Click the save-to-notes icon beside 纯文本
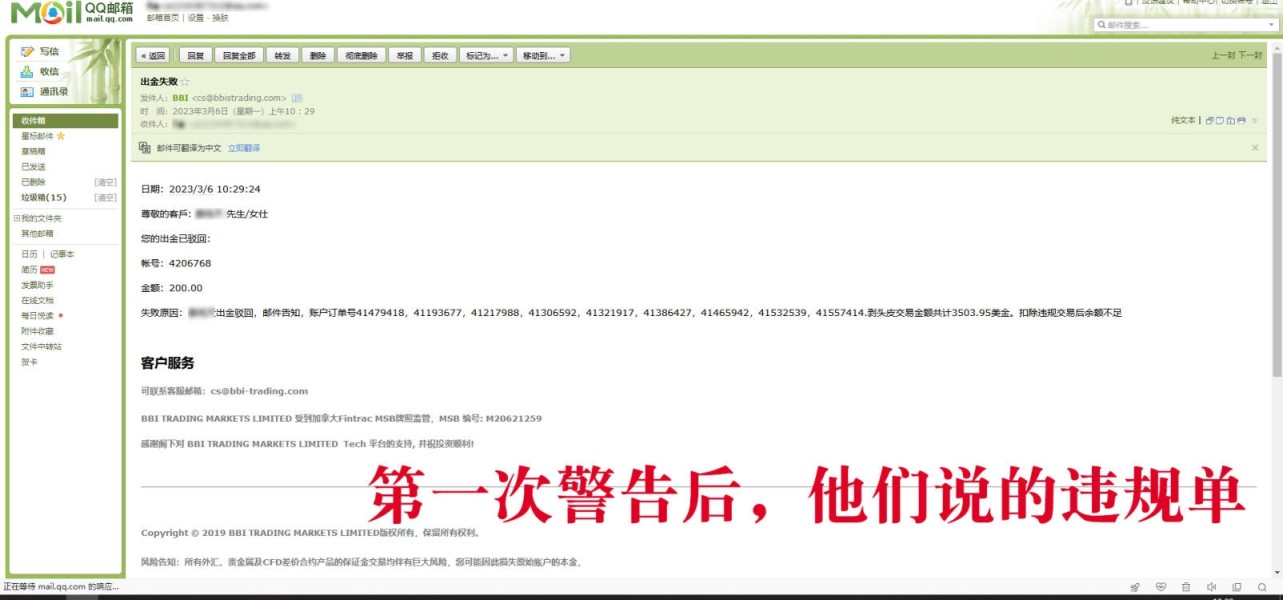 tap(1220, 120)
